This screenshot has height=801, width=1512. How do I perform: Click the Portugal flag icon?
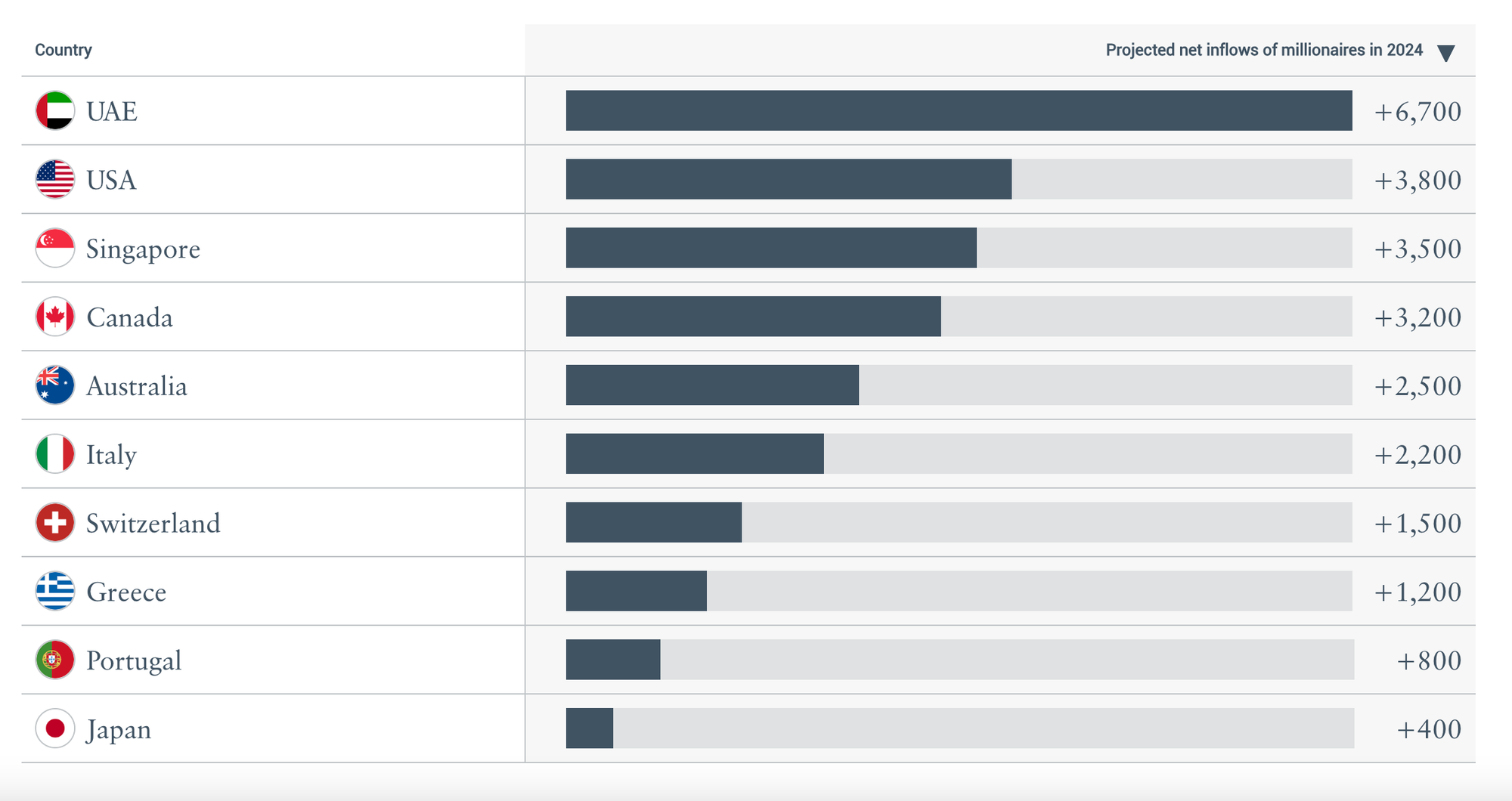(x=55, y=660)
